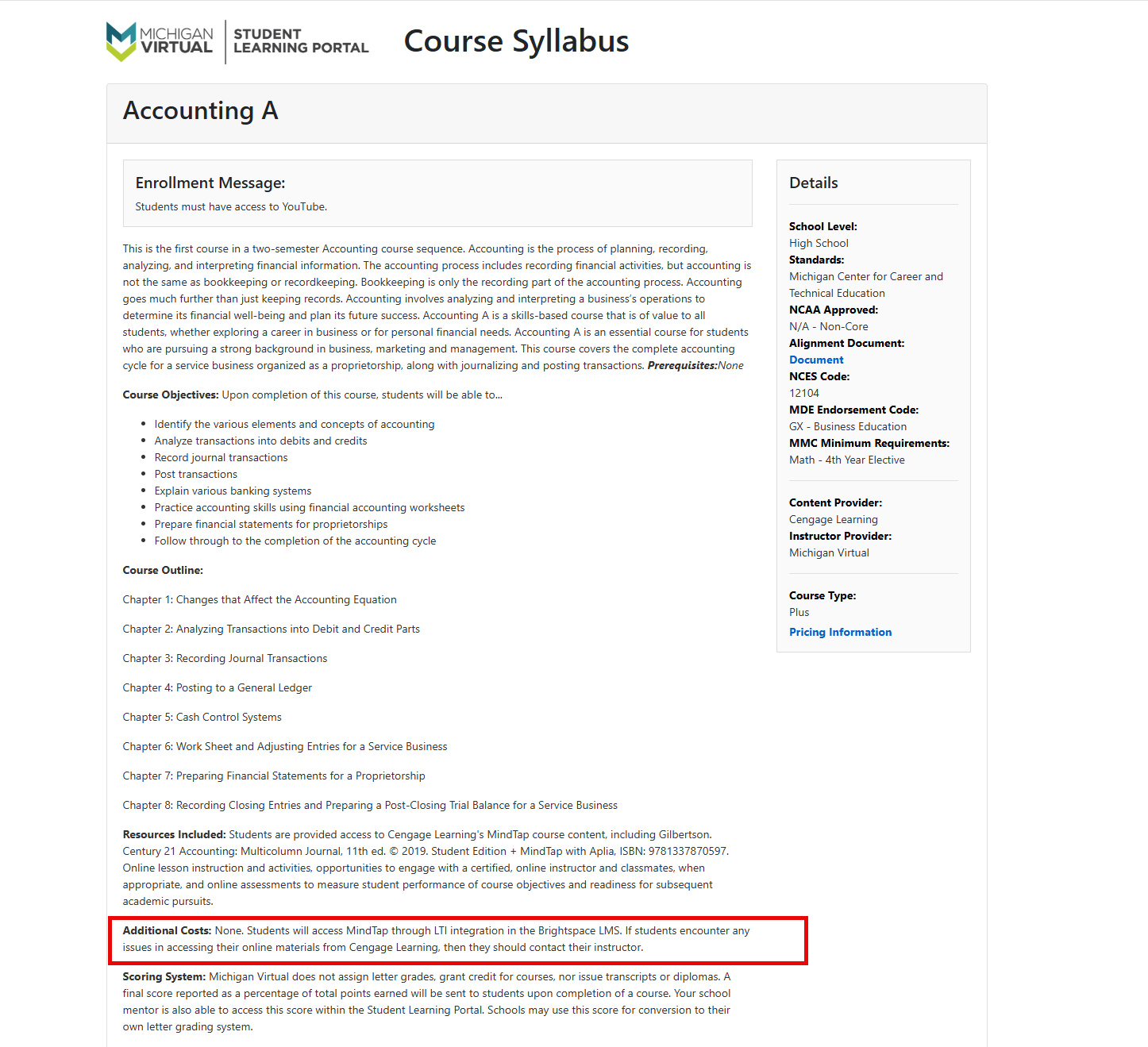Click the Course Syllabus page title
Screen dimensions: 1148x1047
(x=516, y=41)
